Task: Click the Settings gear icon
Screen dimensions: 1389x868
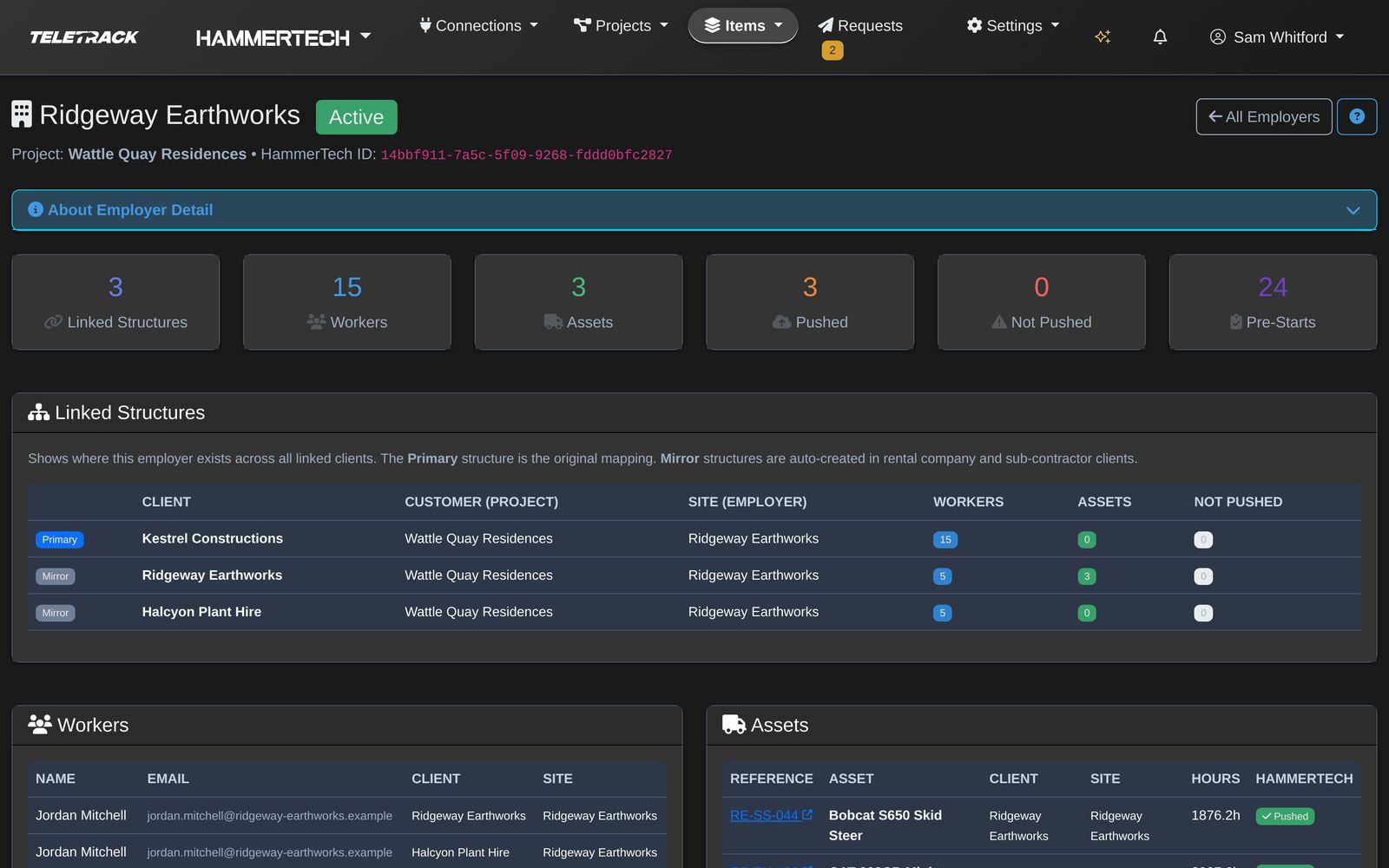Action: pyautogui.click(x=975, y=25)
